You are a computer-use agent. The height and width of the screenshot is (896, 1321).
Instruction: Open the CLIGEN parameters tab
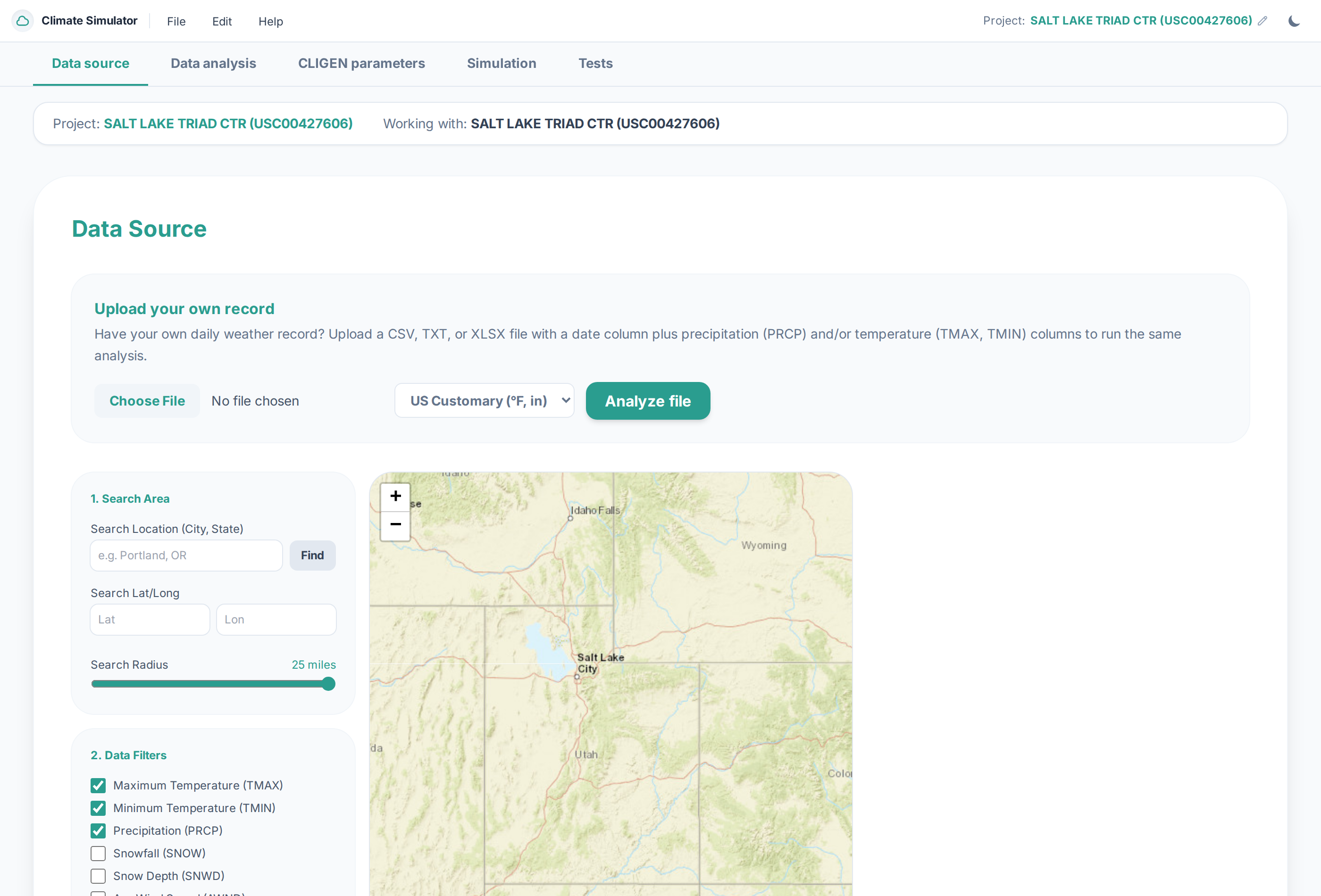point(361,64)
